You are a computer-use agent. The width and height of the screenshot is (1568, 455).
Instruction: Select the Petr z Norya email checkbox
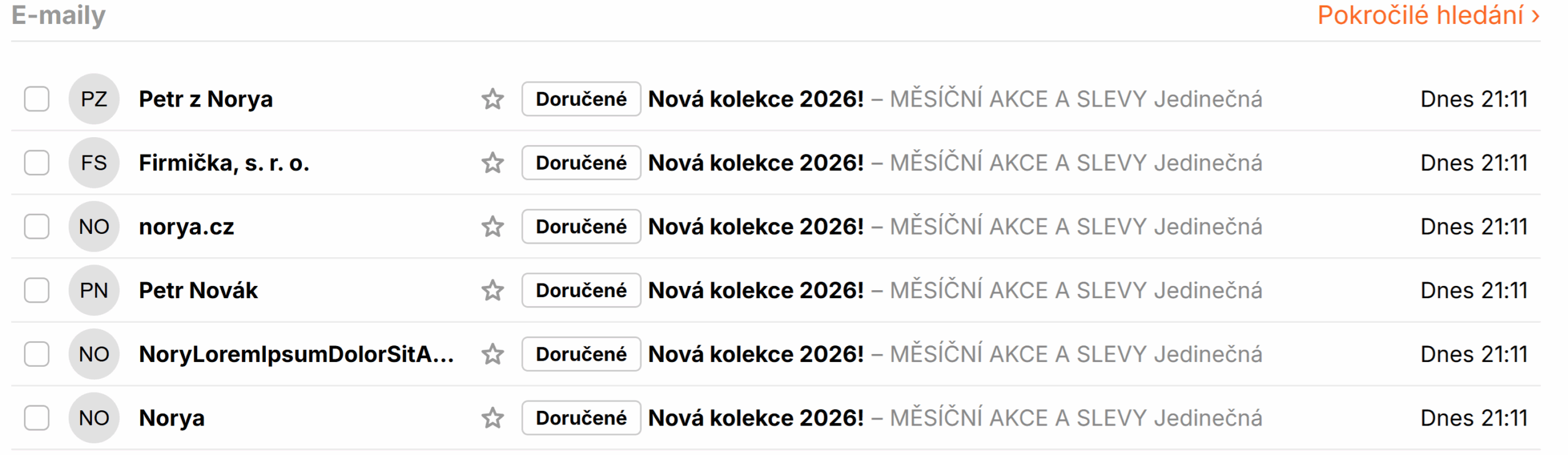(37, 99)
